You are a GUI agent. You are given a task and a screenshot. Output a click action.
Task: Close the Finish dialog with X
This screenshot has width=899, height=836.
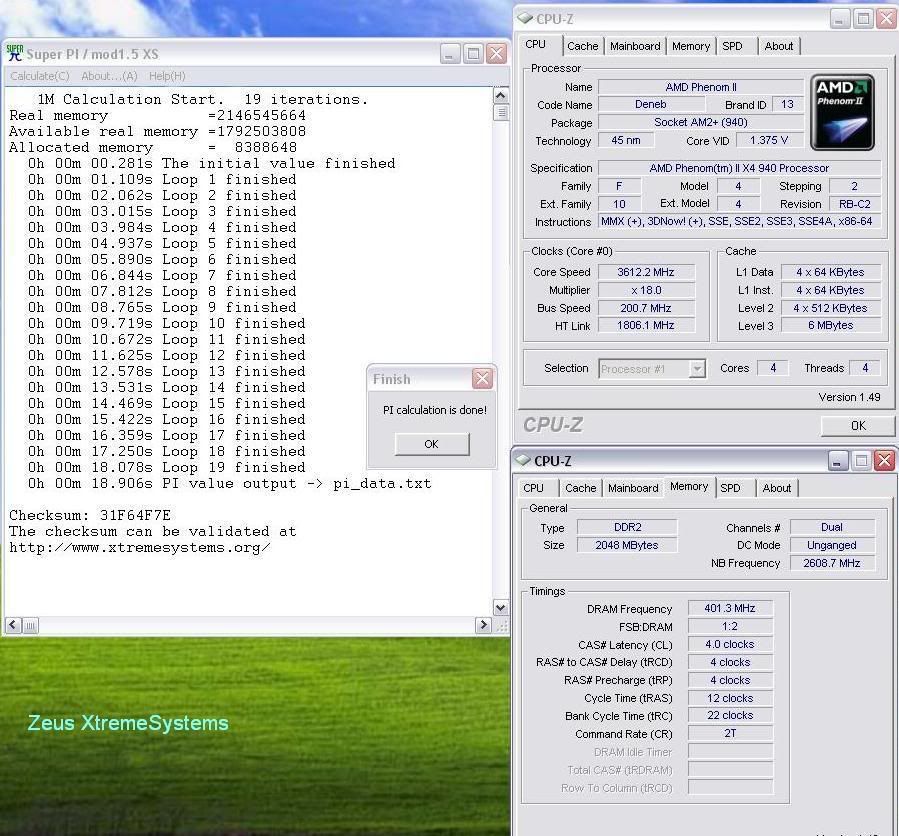click(x=482, y=378)
